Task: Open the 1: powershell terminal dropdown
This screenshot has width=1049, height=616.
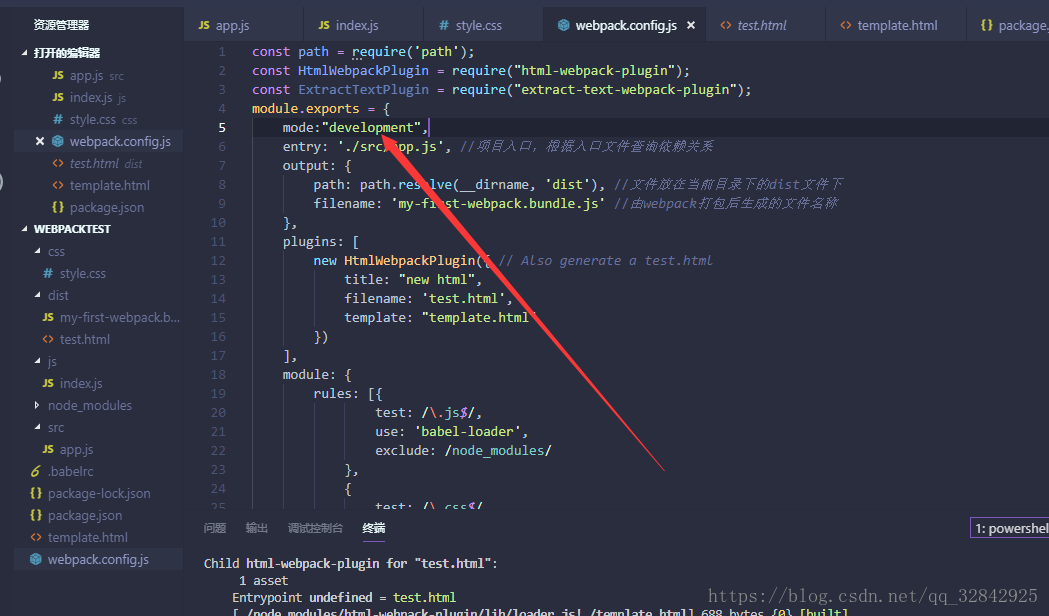Action: click(x=1010, y=528)
